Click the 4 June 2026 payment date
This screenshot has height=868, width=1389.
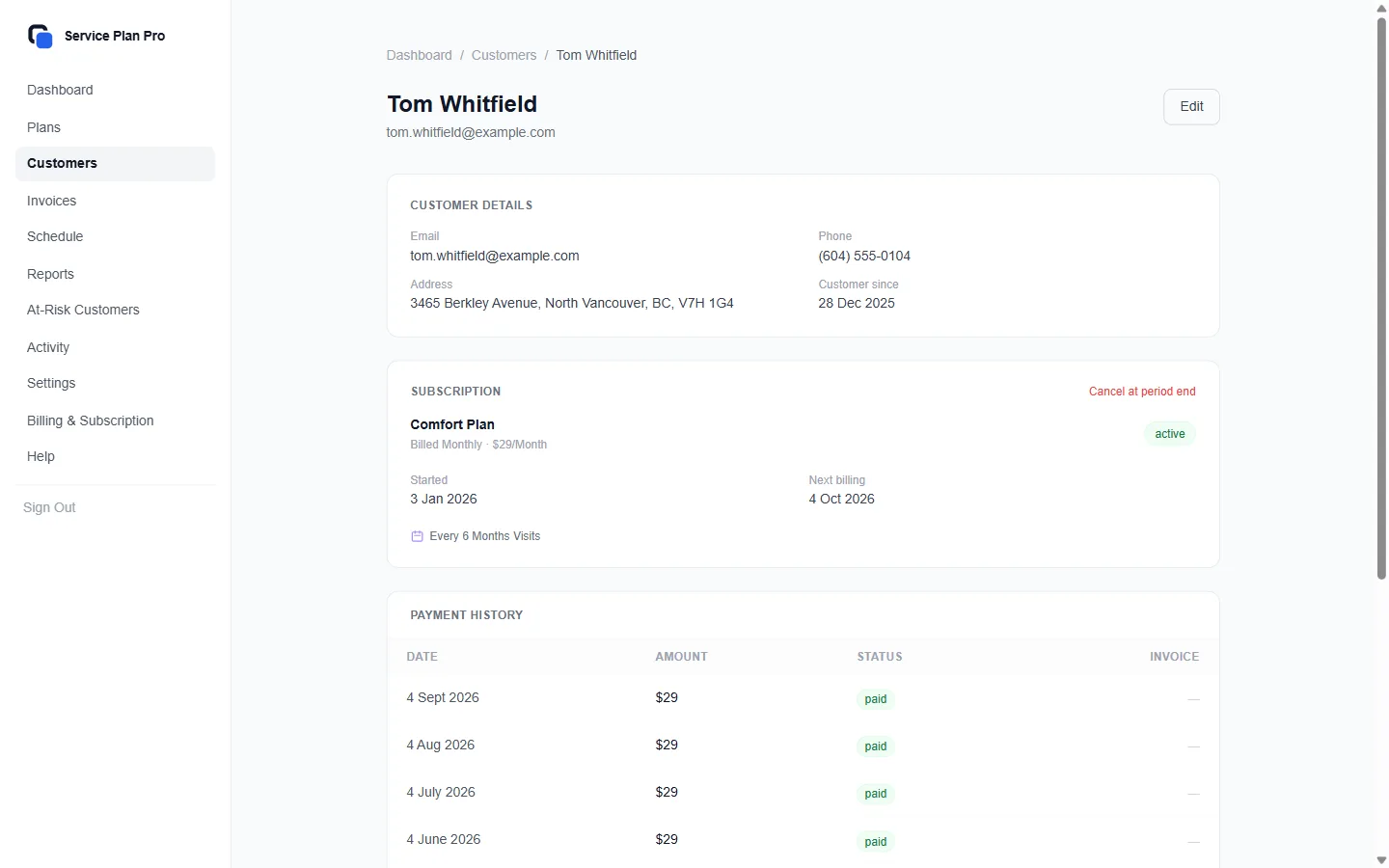pyautogui.click(x=444, y=839)
